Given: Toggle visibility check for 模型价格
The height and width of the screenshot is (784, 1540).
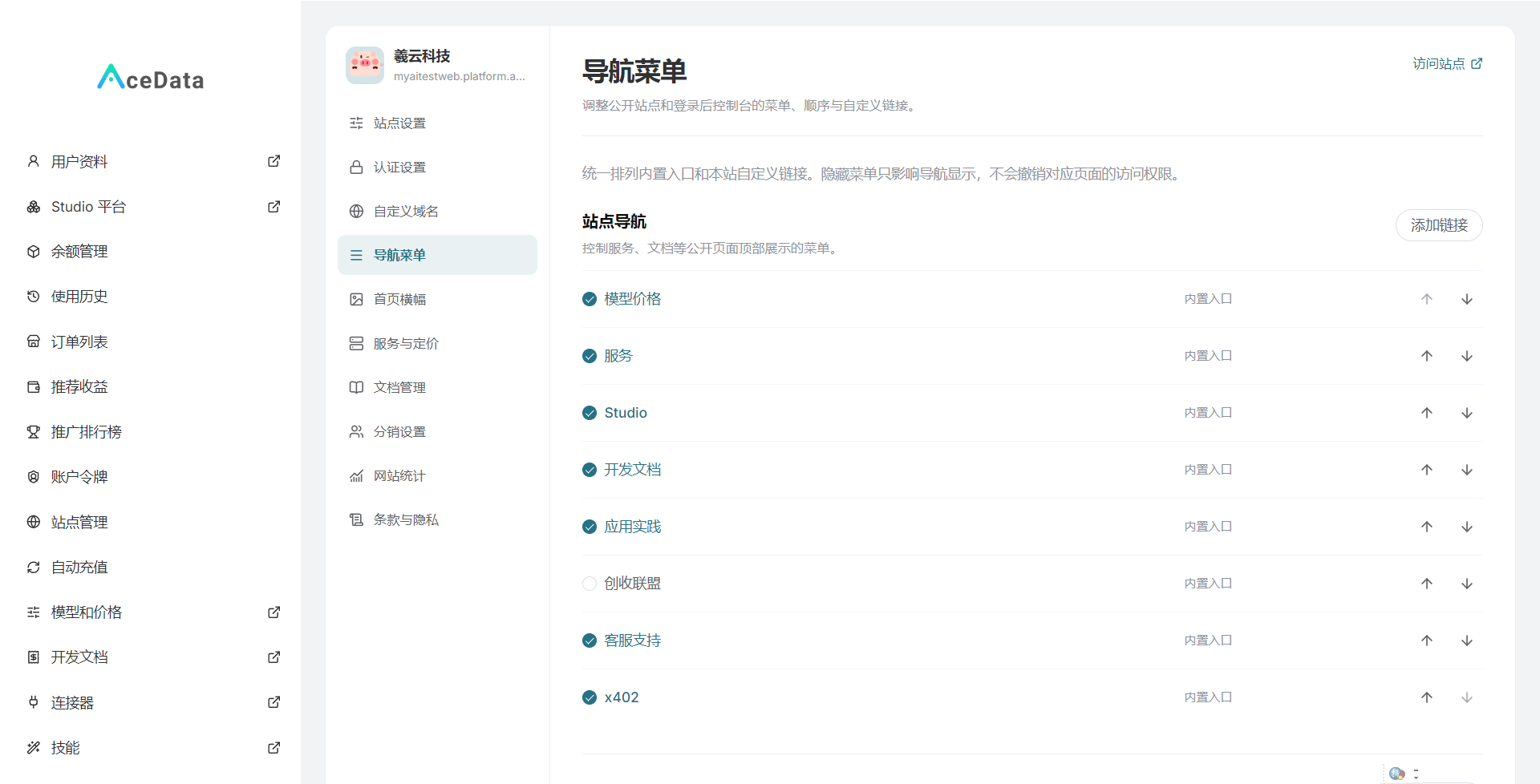Looking at the screenshot, I should [590, 299].
